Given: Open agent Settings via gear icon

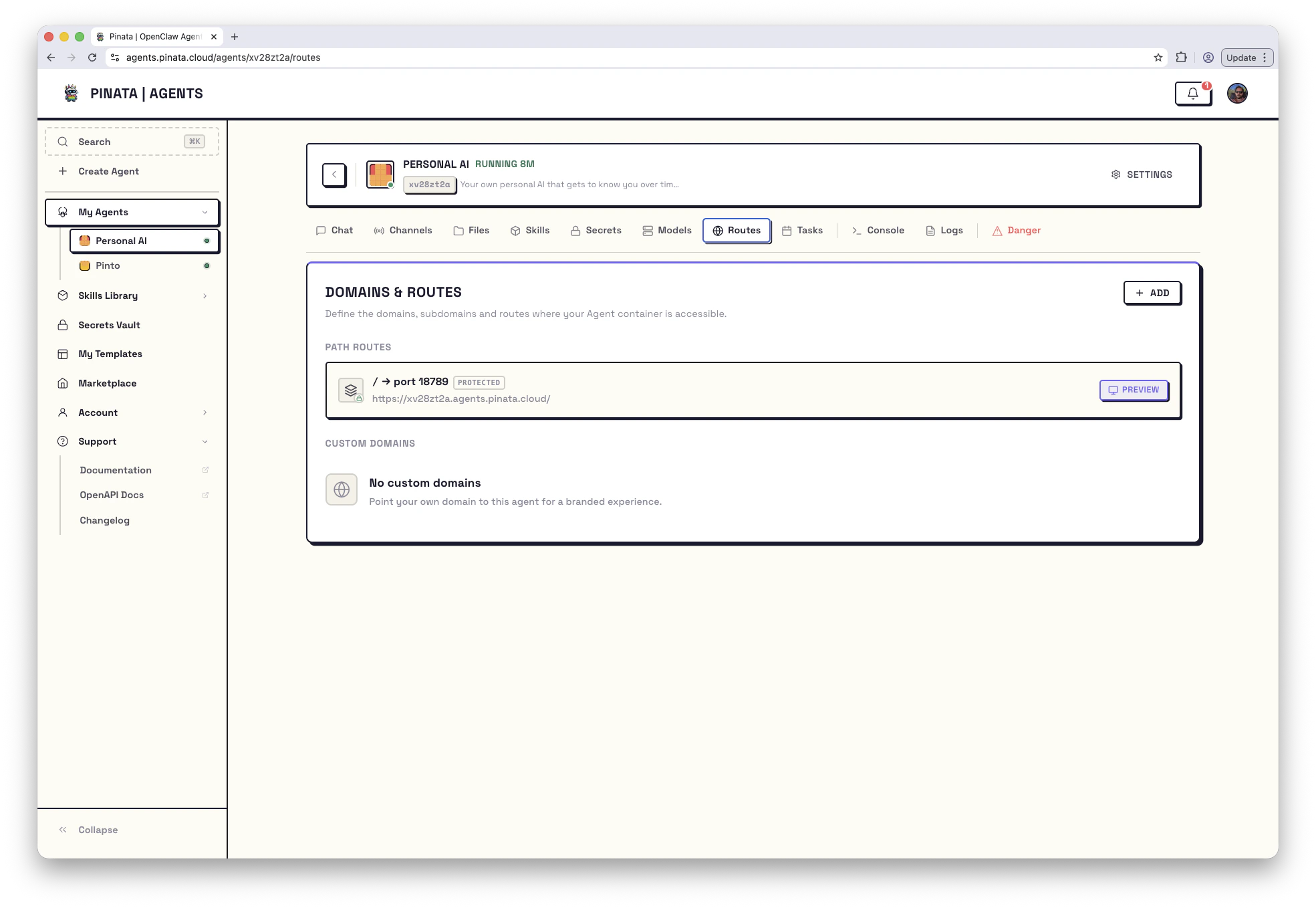Looking at the screenshot, I should (1142, 175).
